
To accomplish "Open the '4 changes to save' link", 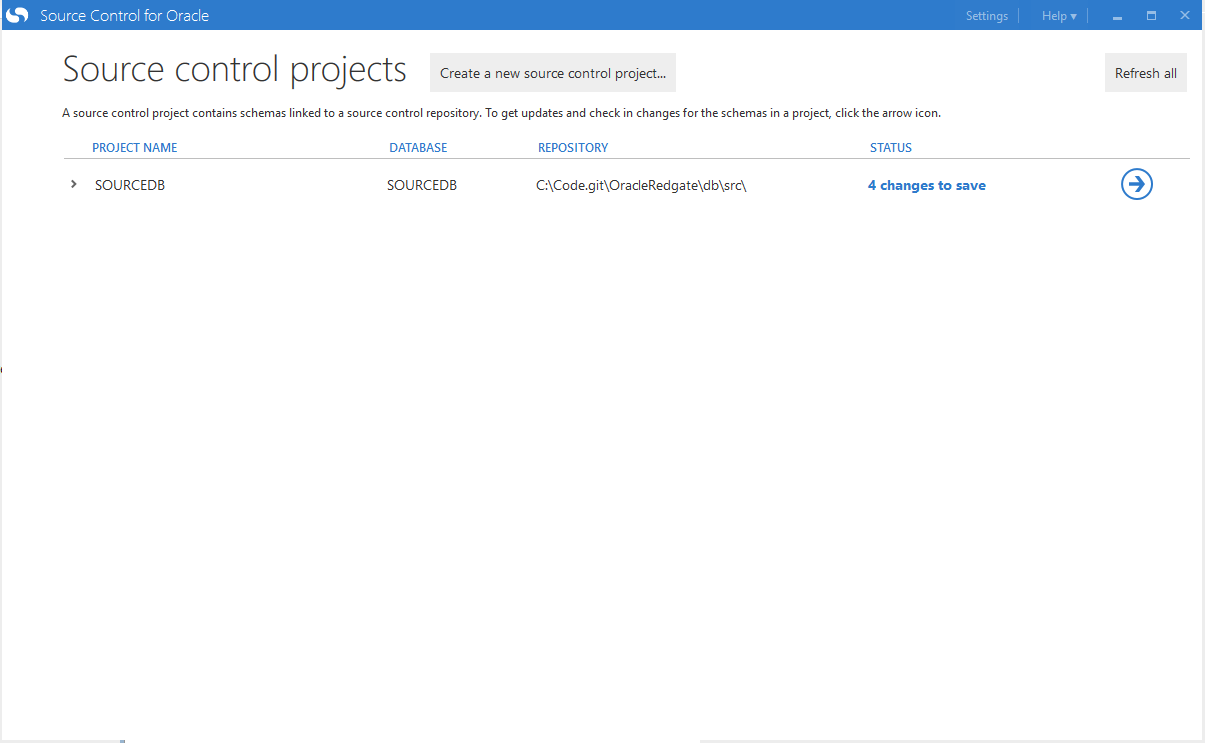I will [926, 186].
